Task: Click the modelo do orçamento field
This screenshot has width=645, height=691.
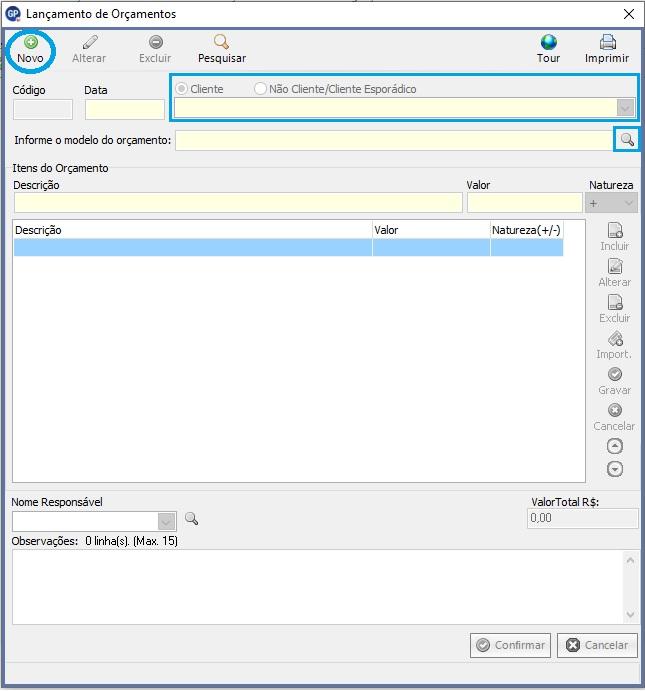Action: click(393, 140)
